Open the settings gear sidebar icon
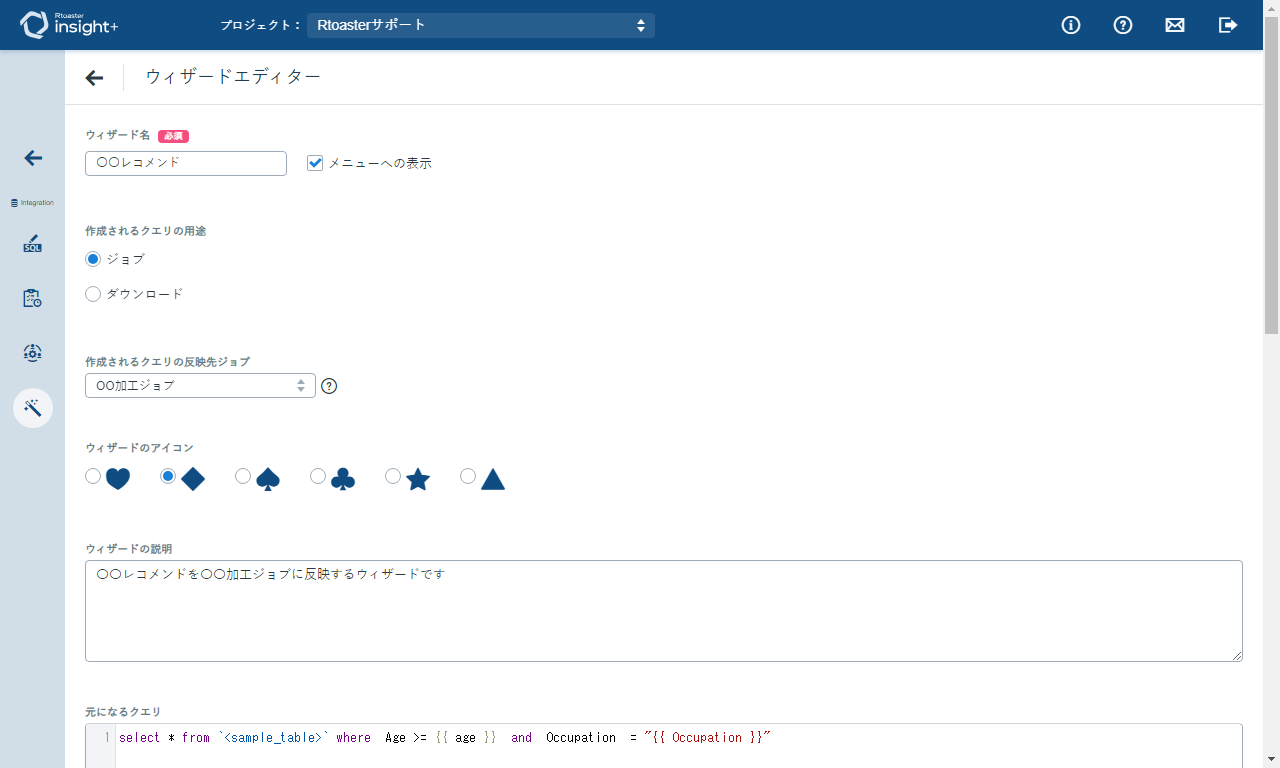The width and height of the screenshot is (1280, 768). click(32, 352)
